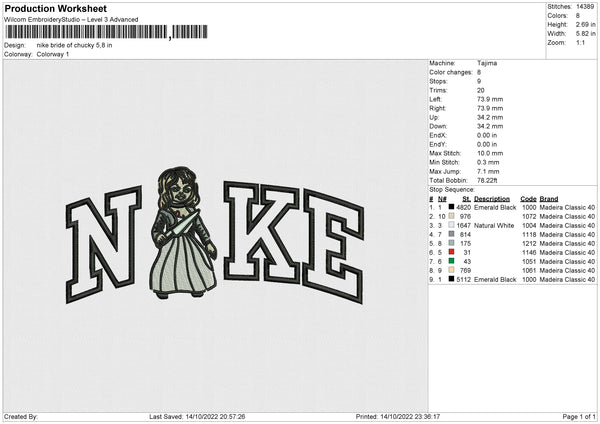Click the Stop Sequence heading

[452, 190]
